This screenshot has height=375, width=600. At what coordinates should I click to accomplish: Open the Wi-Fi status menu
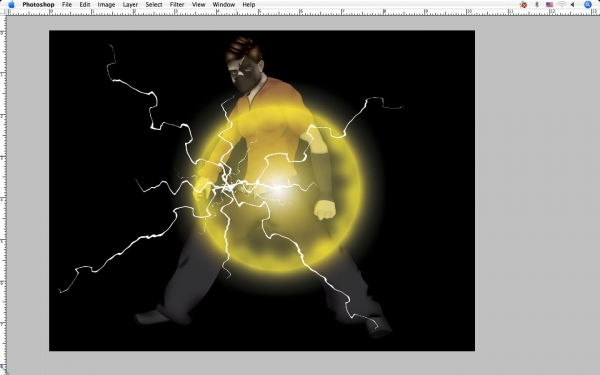coord(562,5)
